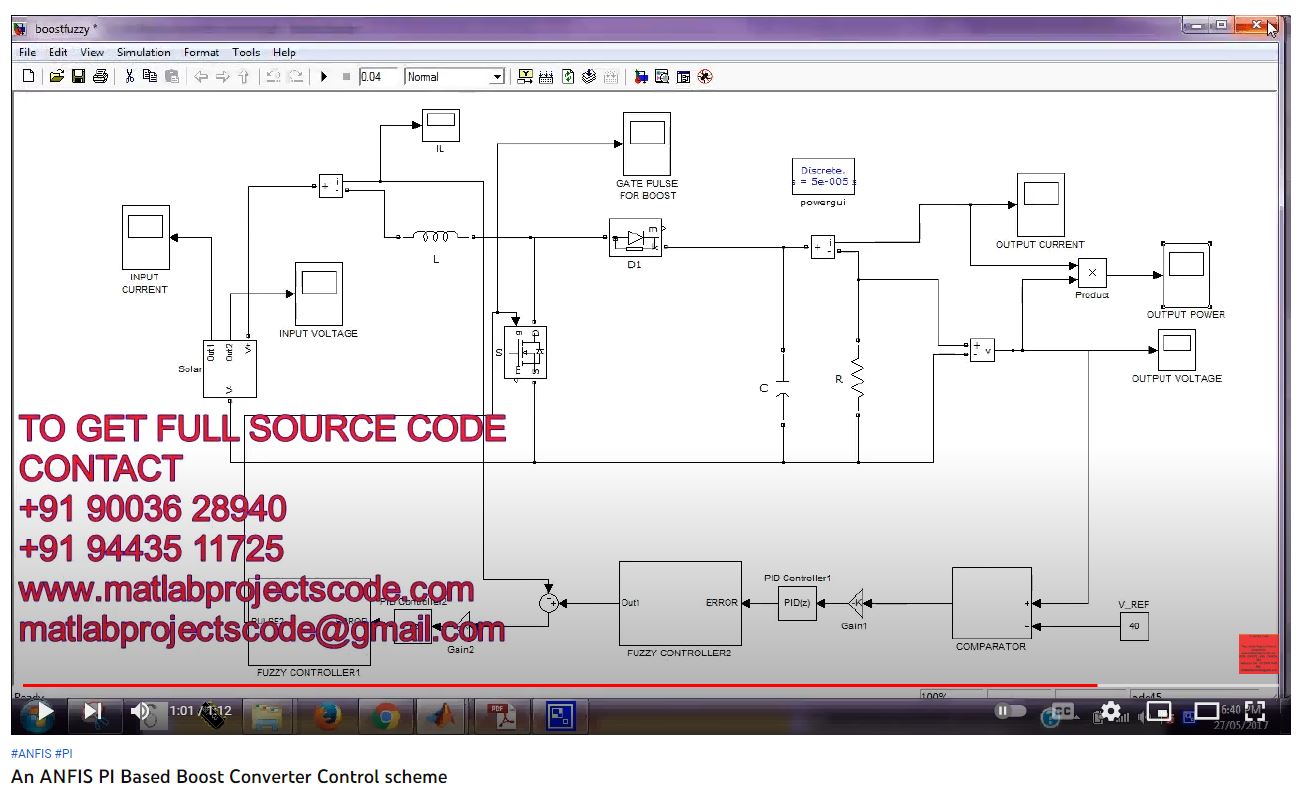Click the simulation stop time field 0.04
Image resolution: width=1301 pixels, height=797 pixels.
(x=378, y=77)
